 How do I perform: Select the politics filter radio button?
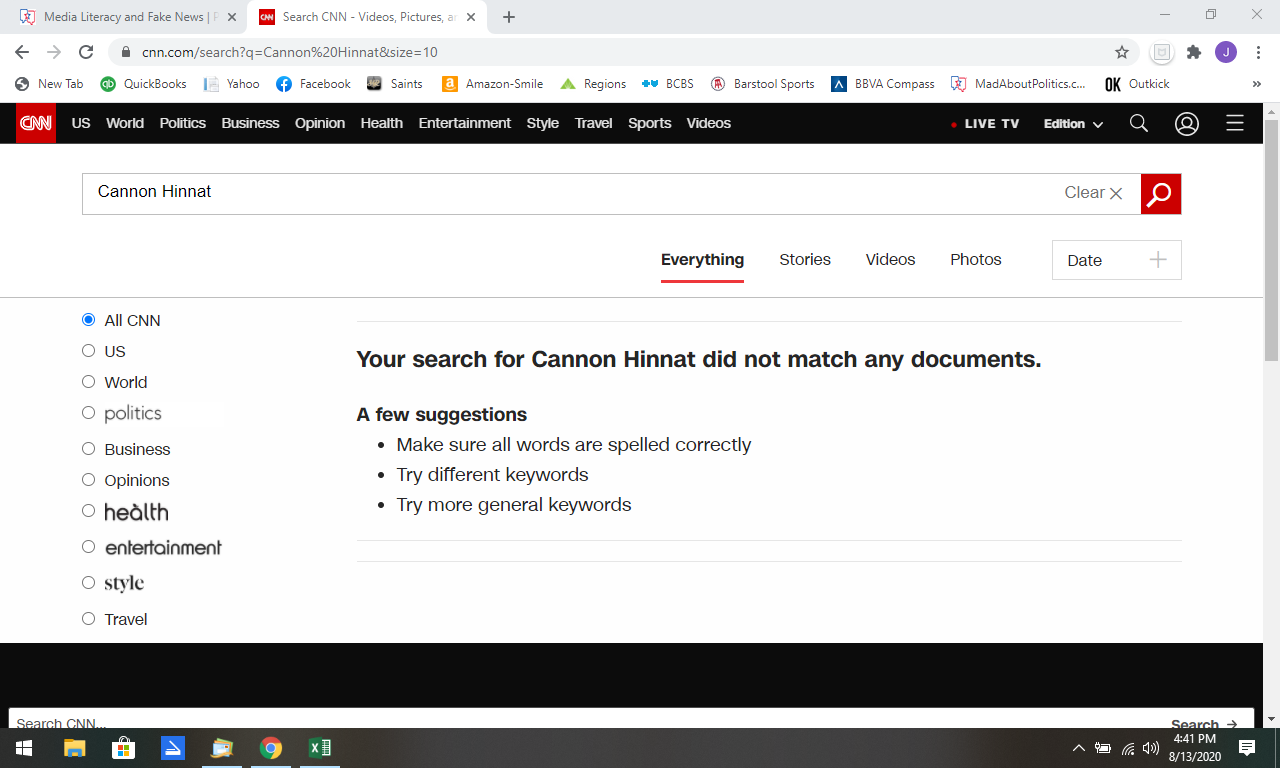(88, 413)
